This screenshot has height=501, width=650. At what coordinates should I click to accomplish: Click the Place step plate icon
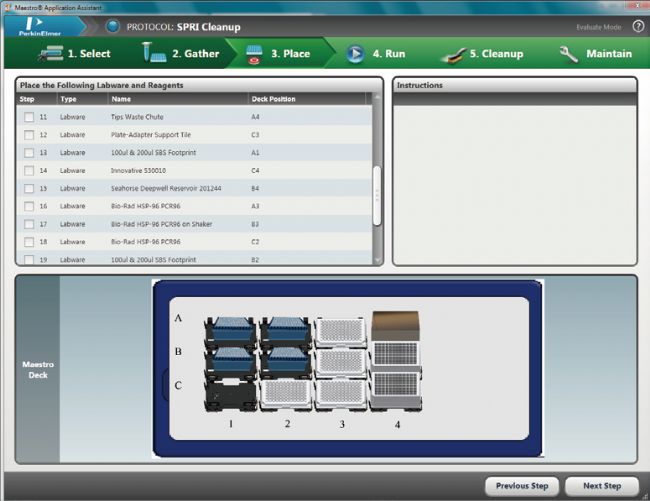pyautogui.click(x=254, y=54)
